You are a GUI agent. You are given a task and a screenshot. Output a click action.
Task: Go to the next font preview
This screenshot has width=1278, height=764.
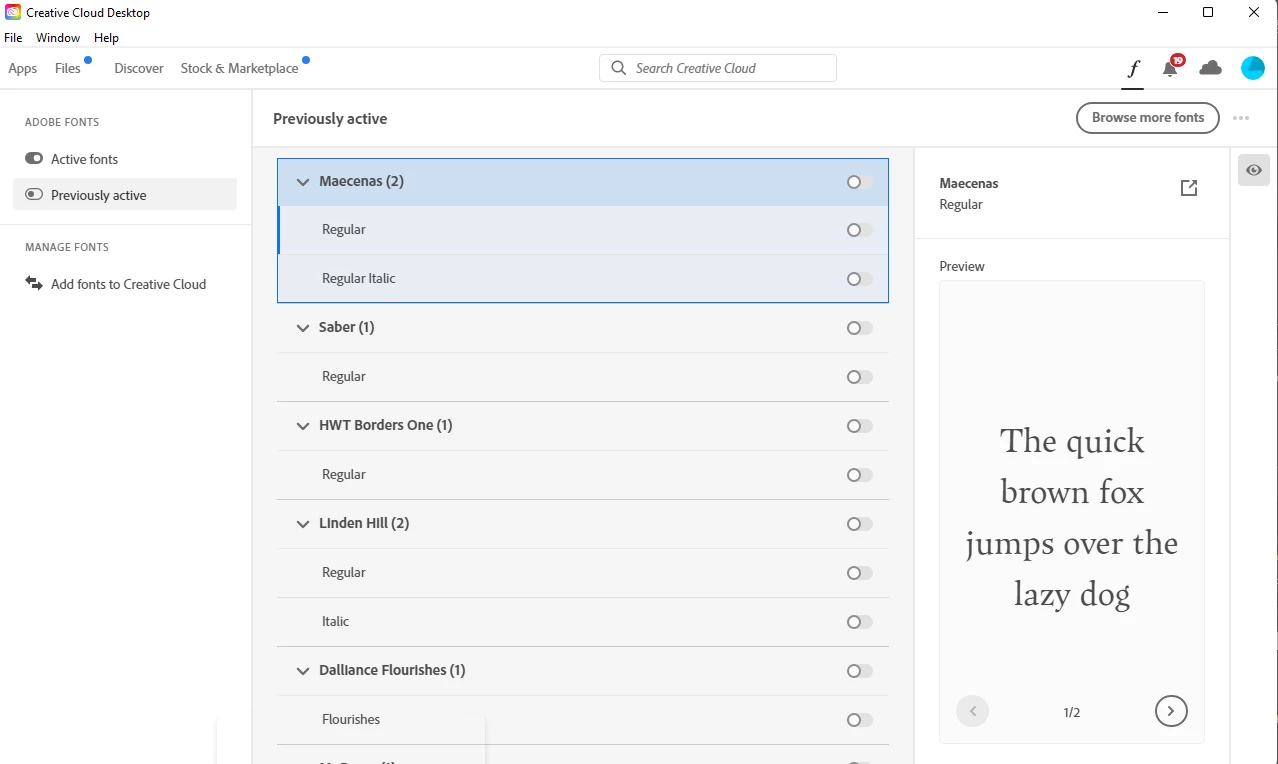(x=1171, y=711)
